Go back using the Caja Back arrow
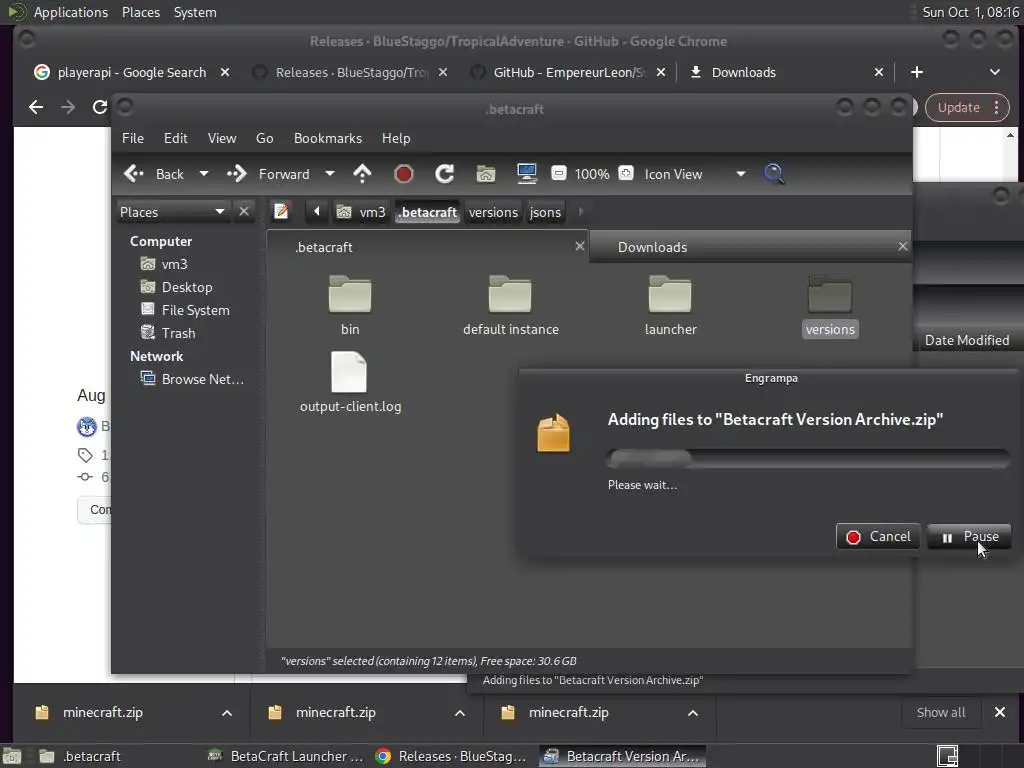1024x768 pixels. pos(153,174)
